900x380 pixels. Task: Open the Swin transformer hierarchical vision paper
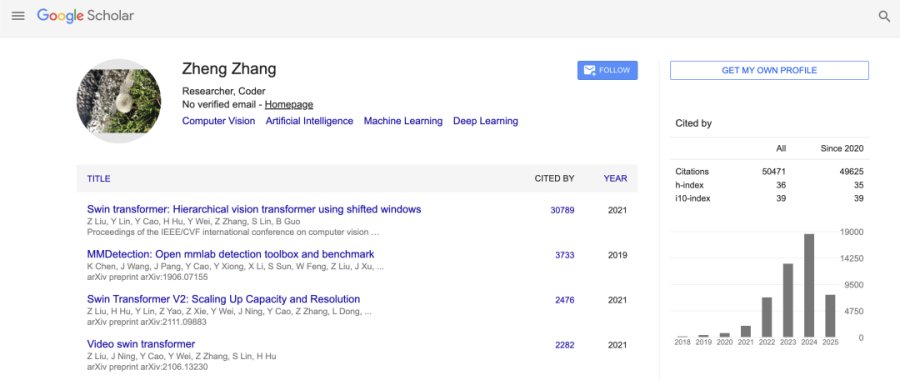254,210
